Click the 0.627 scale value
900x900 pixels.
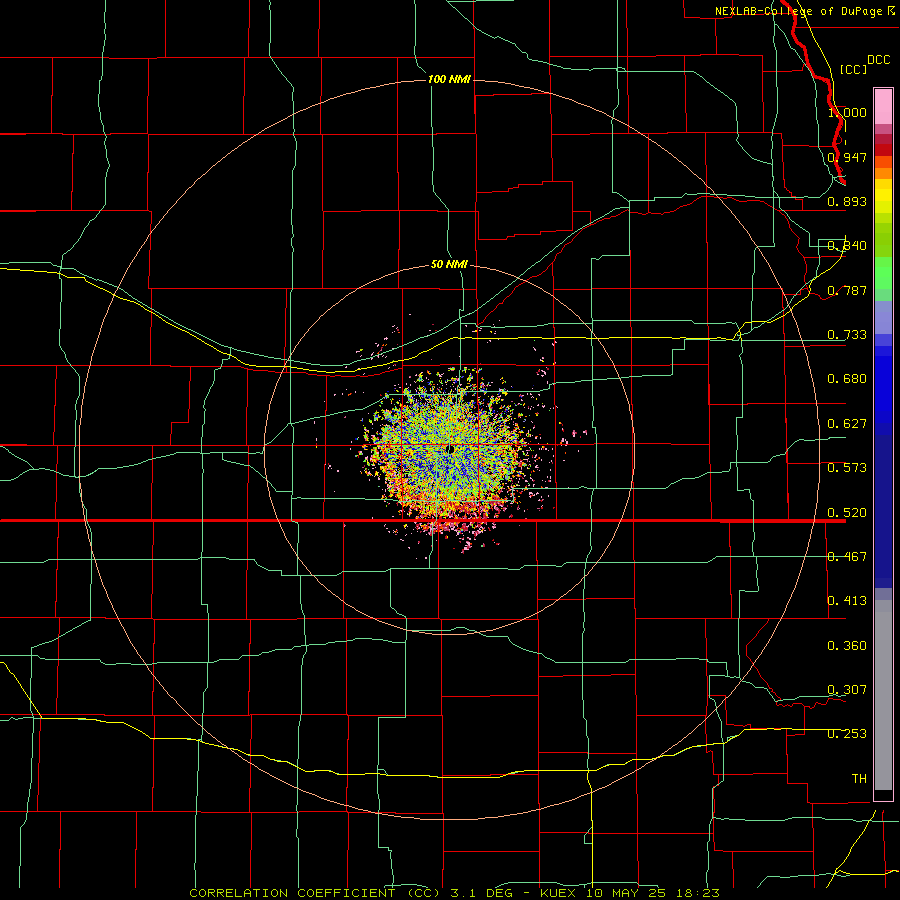coord(847,424)
